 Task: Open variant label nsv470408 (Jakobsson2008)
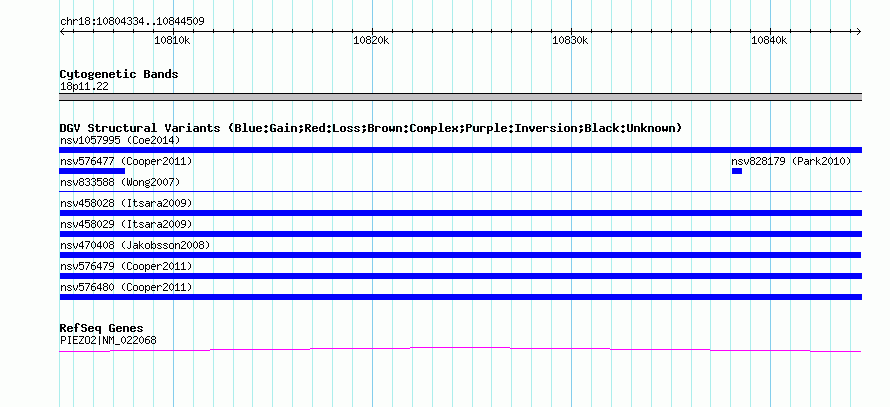coord(135,245)
